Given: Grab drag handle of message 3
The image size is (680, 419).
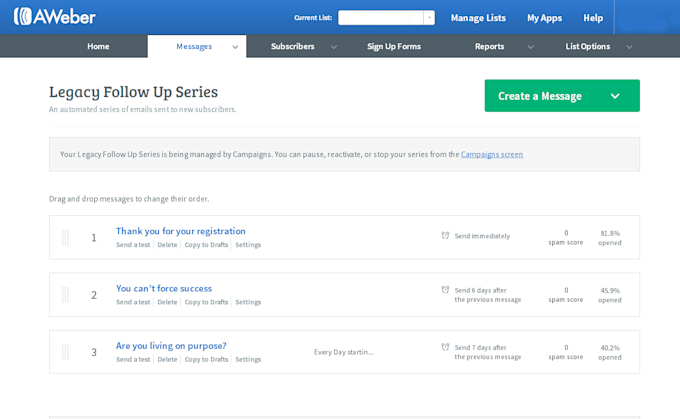Looking at the screenshot, I should (66, 352).
